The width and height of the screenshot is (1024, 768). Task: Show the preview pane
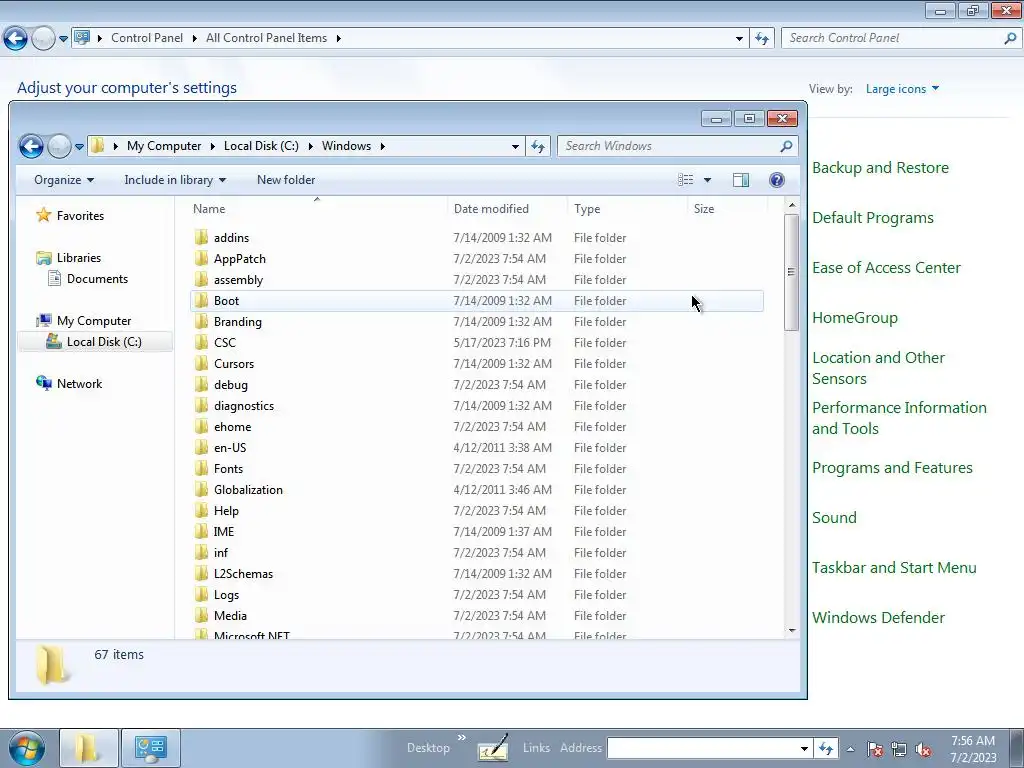tap(741, 180)
